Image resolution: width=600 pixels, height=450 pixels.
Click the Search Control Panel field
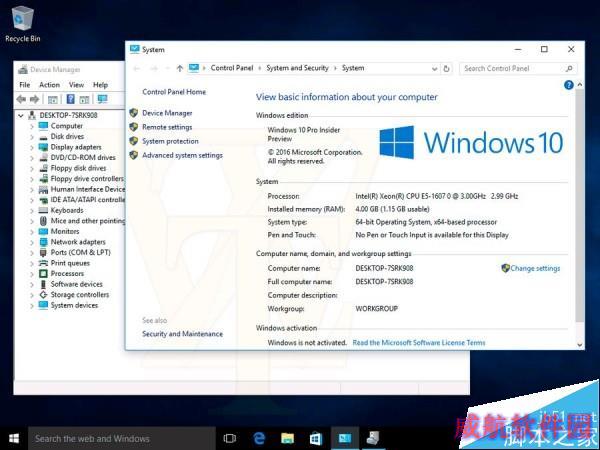point(518,68)
